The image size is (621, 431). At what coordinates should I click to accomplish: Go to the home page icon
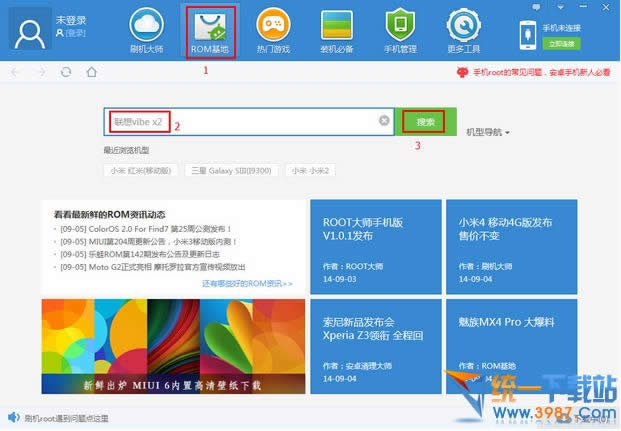tap(92, 72)
